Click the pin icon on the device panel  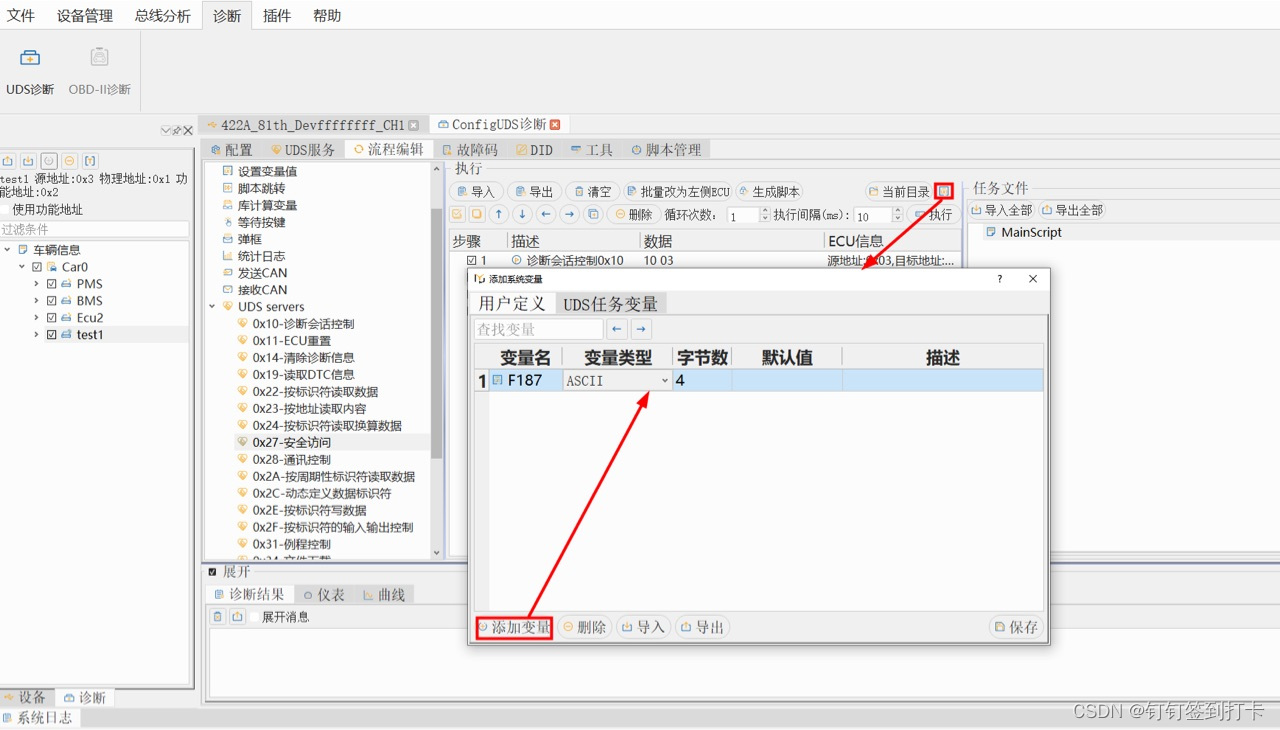point(176,130)
